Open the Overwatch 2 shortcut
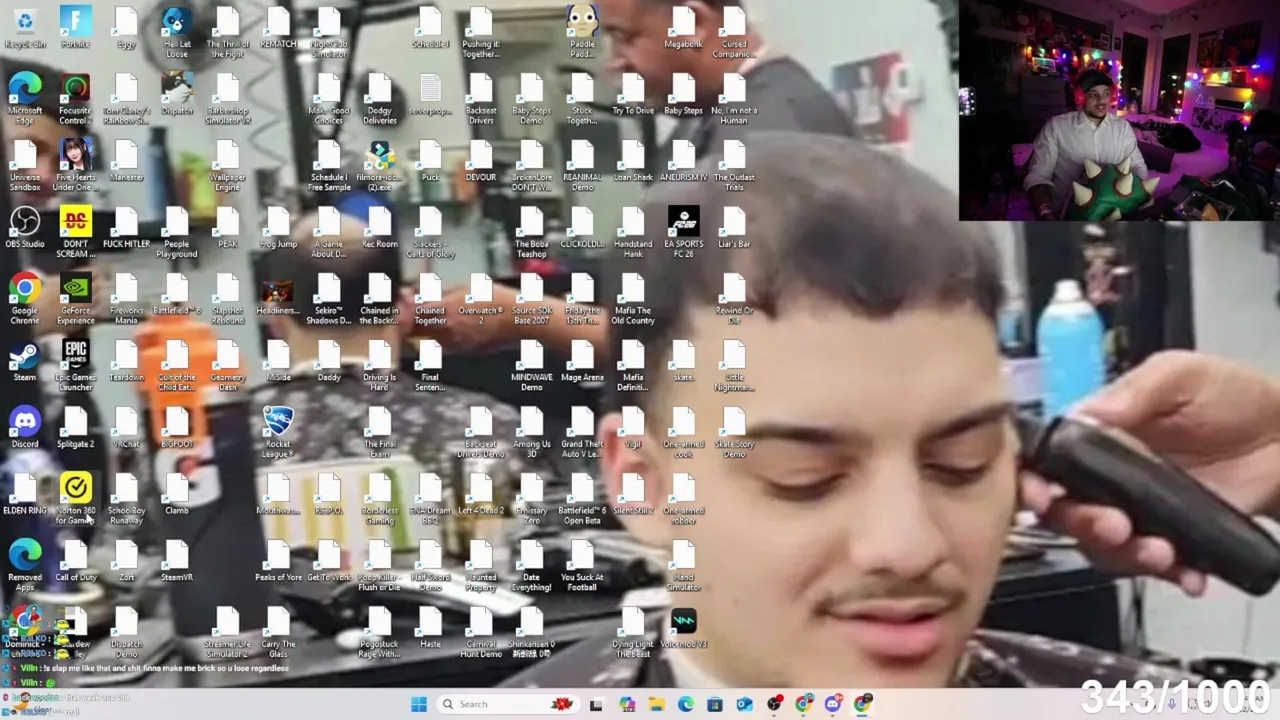The image size is (1280, 720). pos(480,299)
